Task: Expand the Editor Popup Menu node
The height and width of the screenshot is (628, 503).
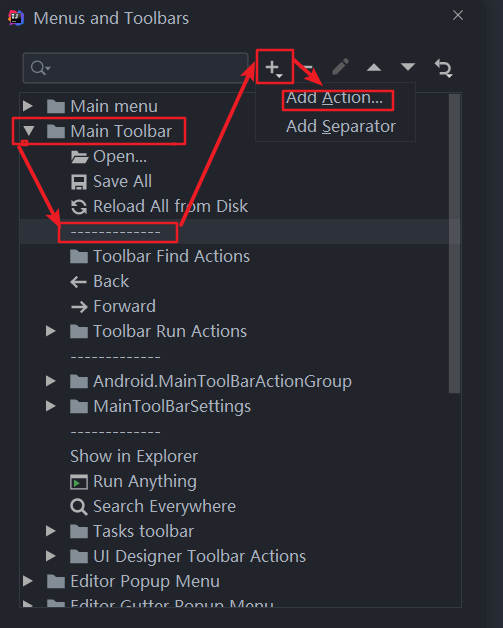Action: 28,581
